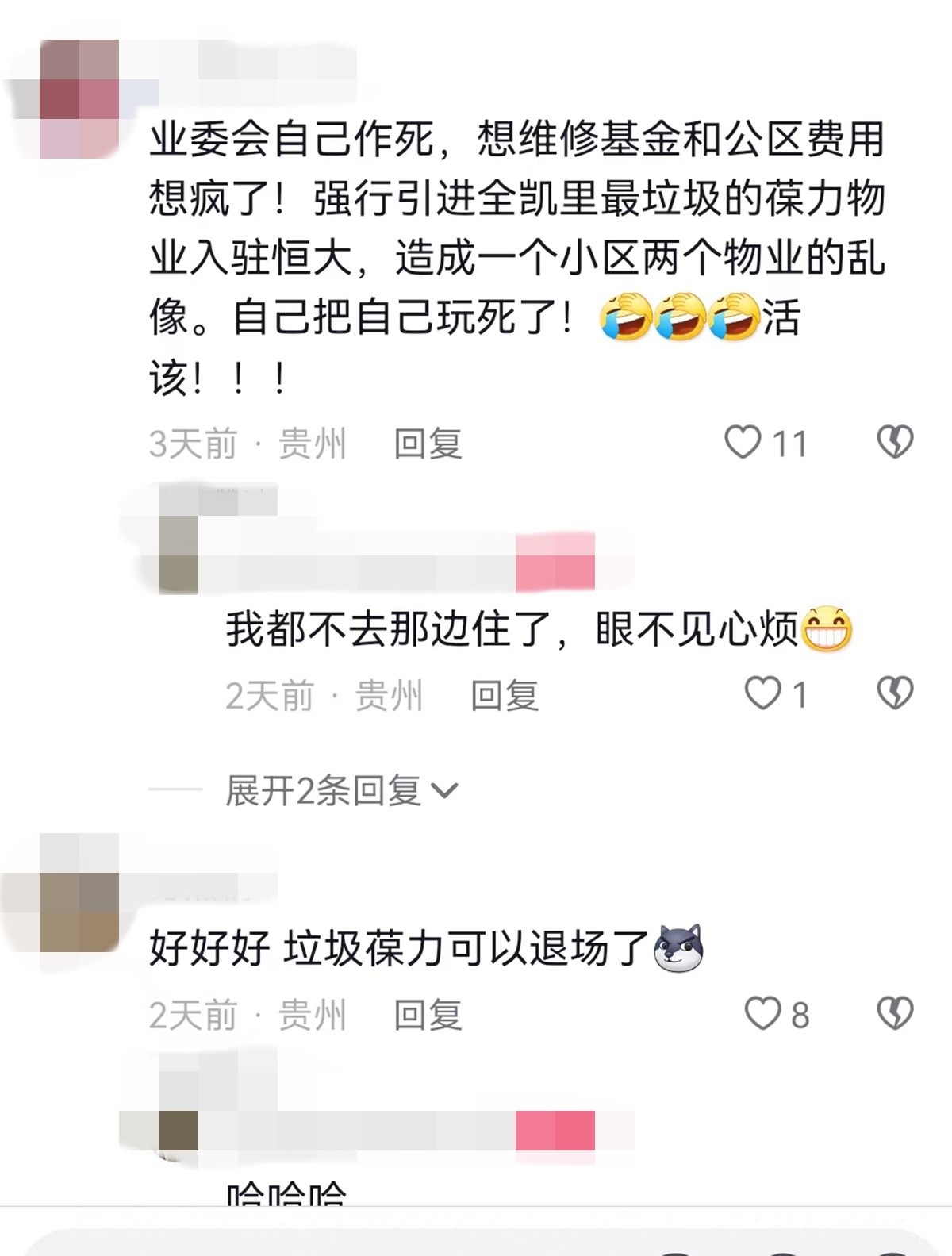Dislike the comment with 8 likes

point(896,1013)
